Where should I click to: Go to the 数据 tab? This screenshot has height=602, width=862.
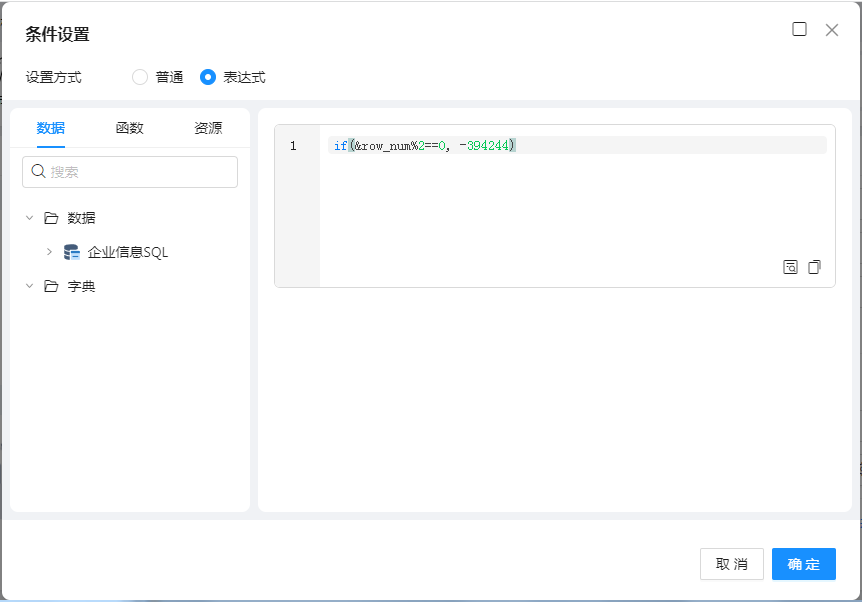pos(51,128)
